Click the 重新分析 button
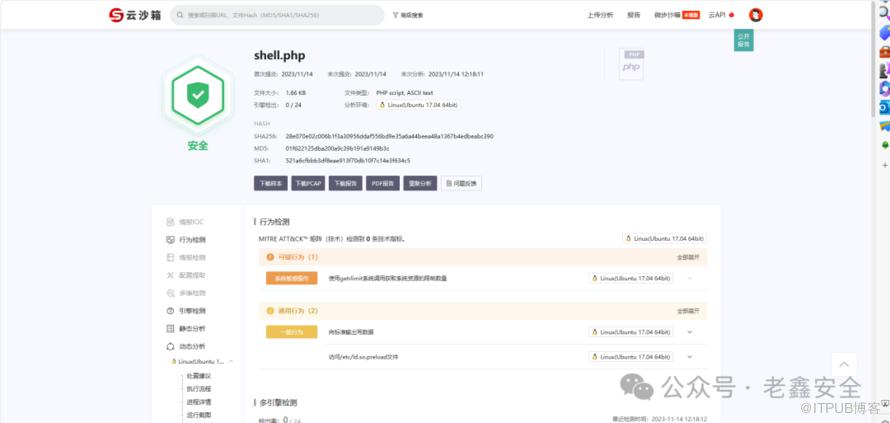The height and width of the screenshot is (423, 890). point(420,183)
